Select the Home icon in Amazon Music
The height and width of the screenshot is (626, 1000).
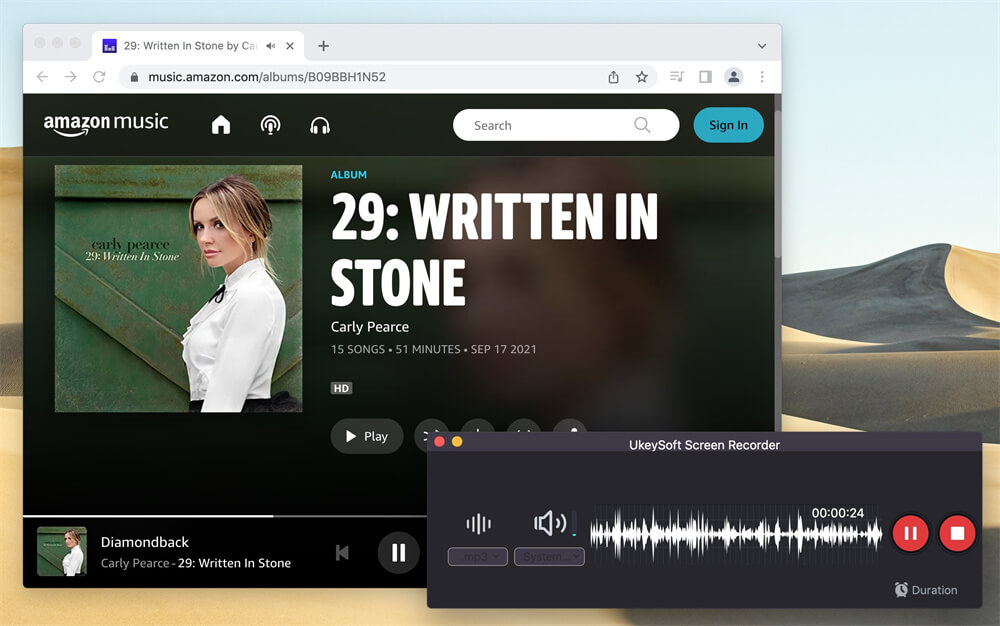click(220, 125)
